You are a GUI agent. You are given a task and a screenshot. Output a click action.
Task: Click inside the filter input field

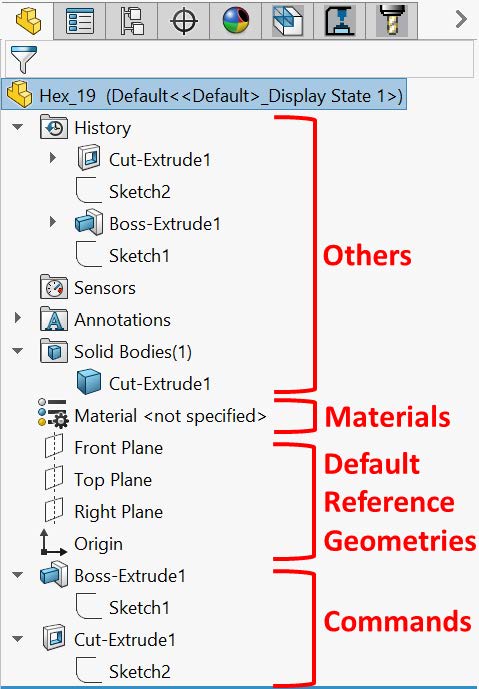(x=257, y=58)
